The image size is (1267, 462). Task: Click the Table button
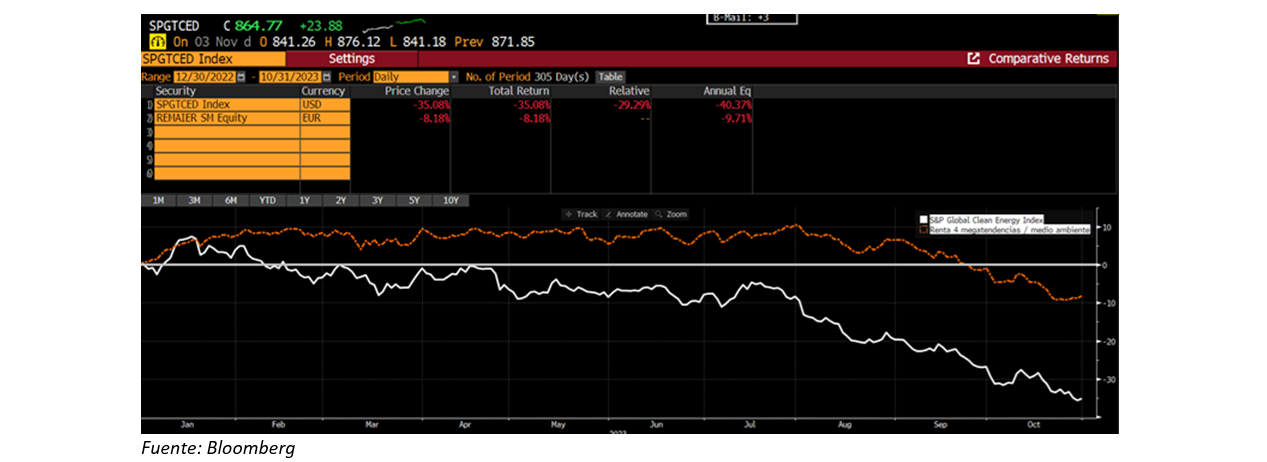tap(609, 77)
